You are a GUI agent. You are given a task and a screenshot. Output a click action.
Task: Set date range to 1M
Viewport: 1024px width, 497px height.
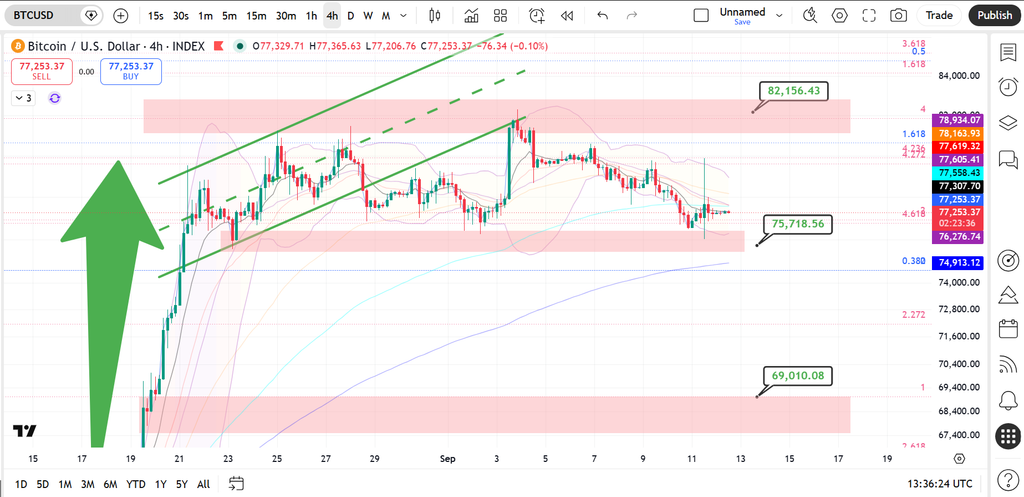(x=65, y=484)
